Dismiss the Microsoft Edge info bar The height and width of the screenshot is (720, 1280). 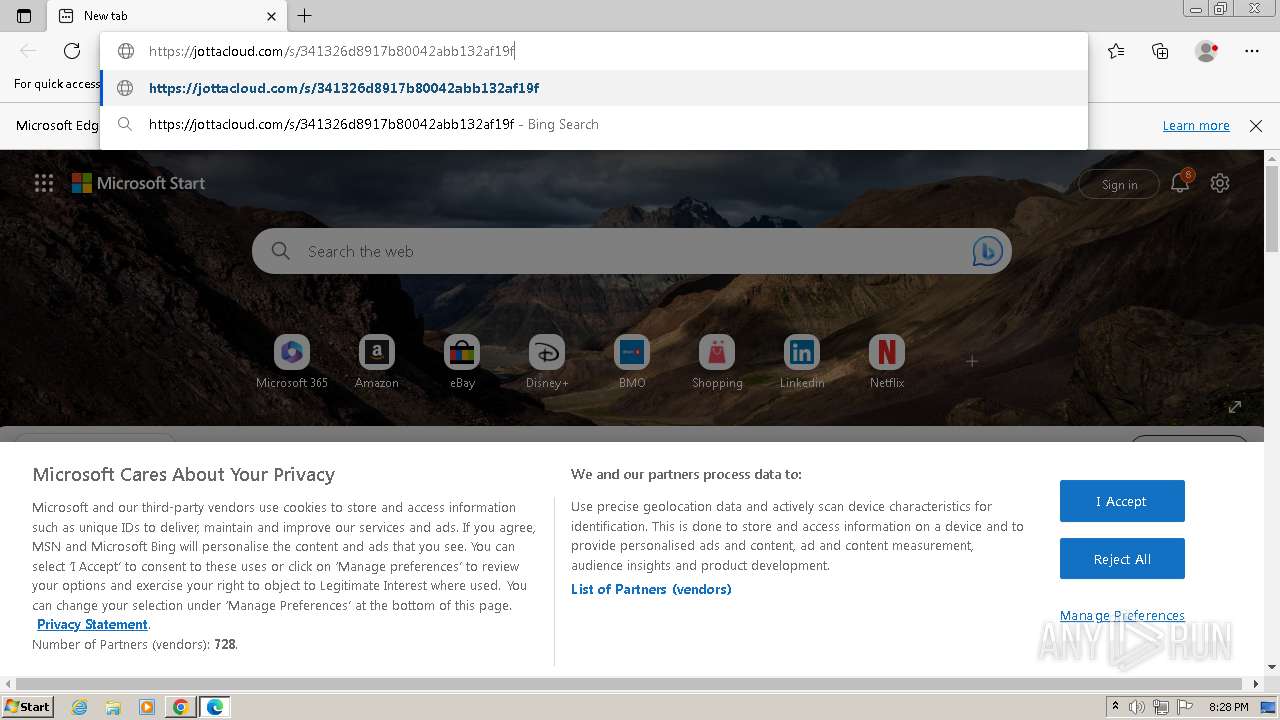point(1256,126)
